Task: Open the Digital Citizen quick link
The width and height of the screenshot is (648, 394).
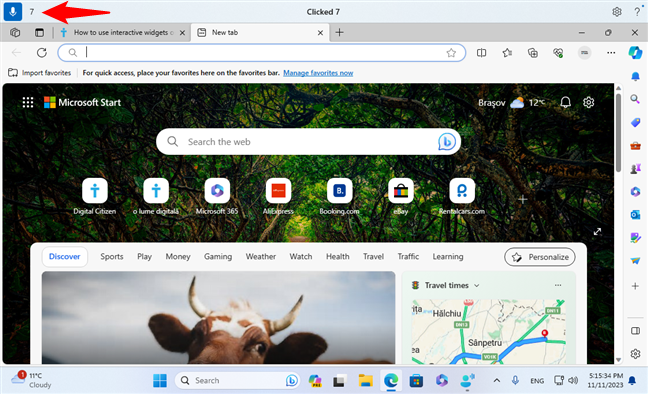Action: click(95, 197)
